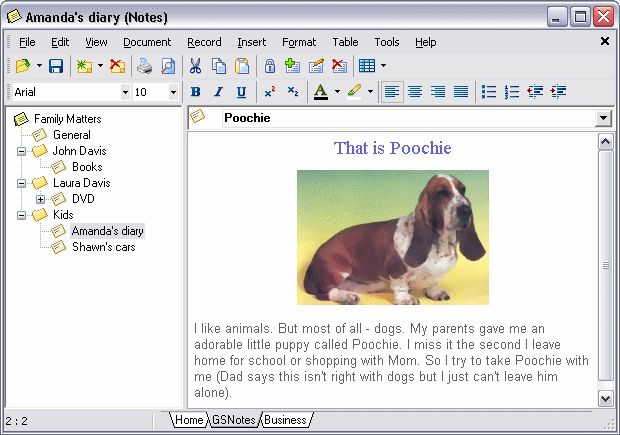Select the General note in tree
The width and height of the screenshot is (620, 435).
tap(71, 135)
